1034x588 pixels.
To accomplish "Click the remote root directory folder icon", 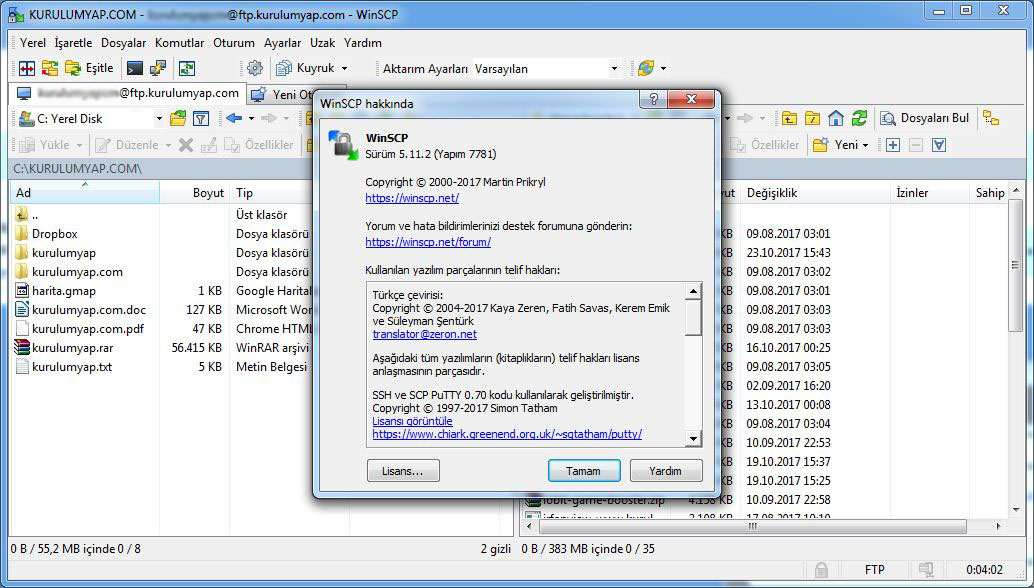I will 813,118.
